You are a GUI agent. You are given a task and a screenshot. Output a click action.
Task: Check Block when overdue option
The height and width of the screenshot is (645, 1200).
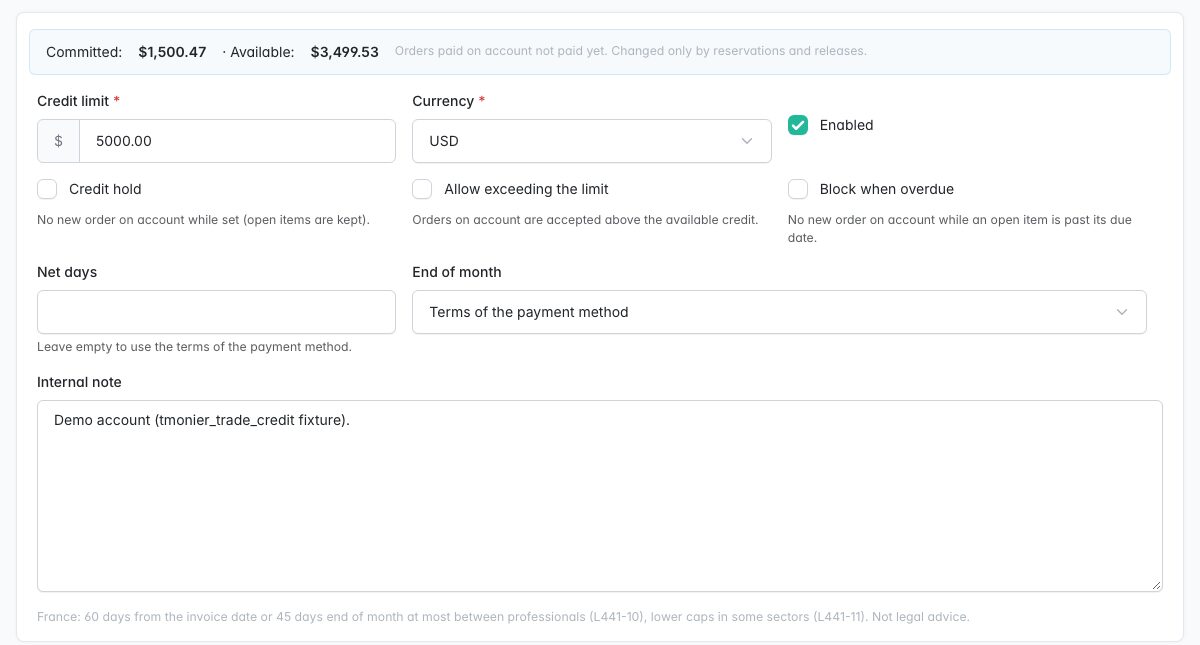tap(798, 189)
